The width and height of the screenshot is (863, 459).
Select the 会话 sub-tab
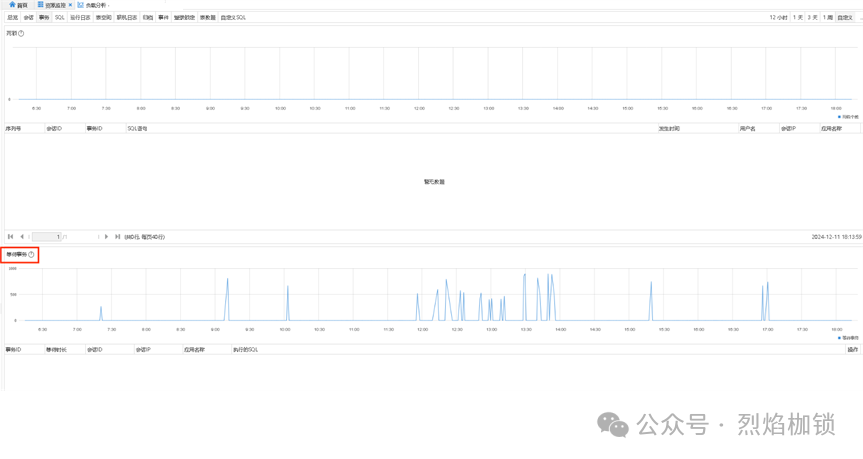tap(29, 18)
